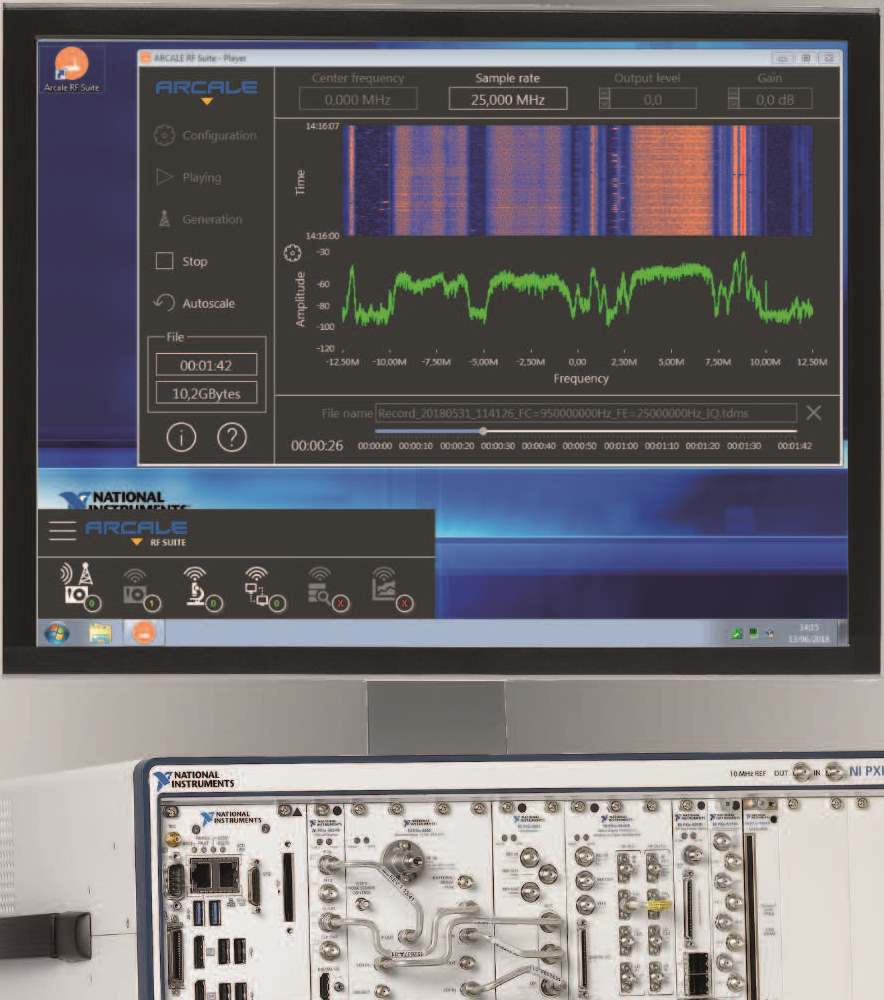Adjust the Gain stepper arrows
884x1000 pixels.
point(733,99)
